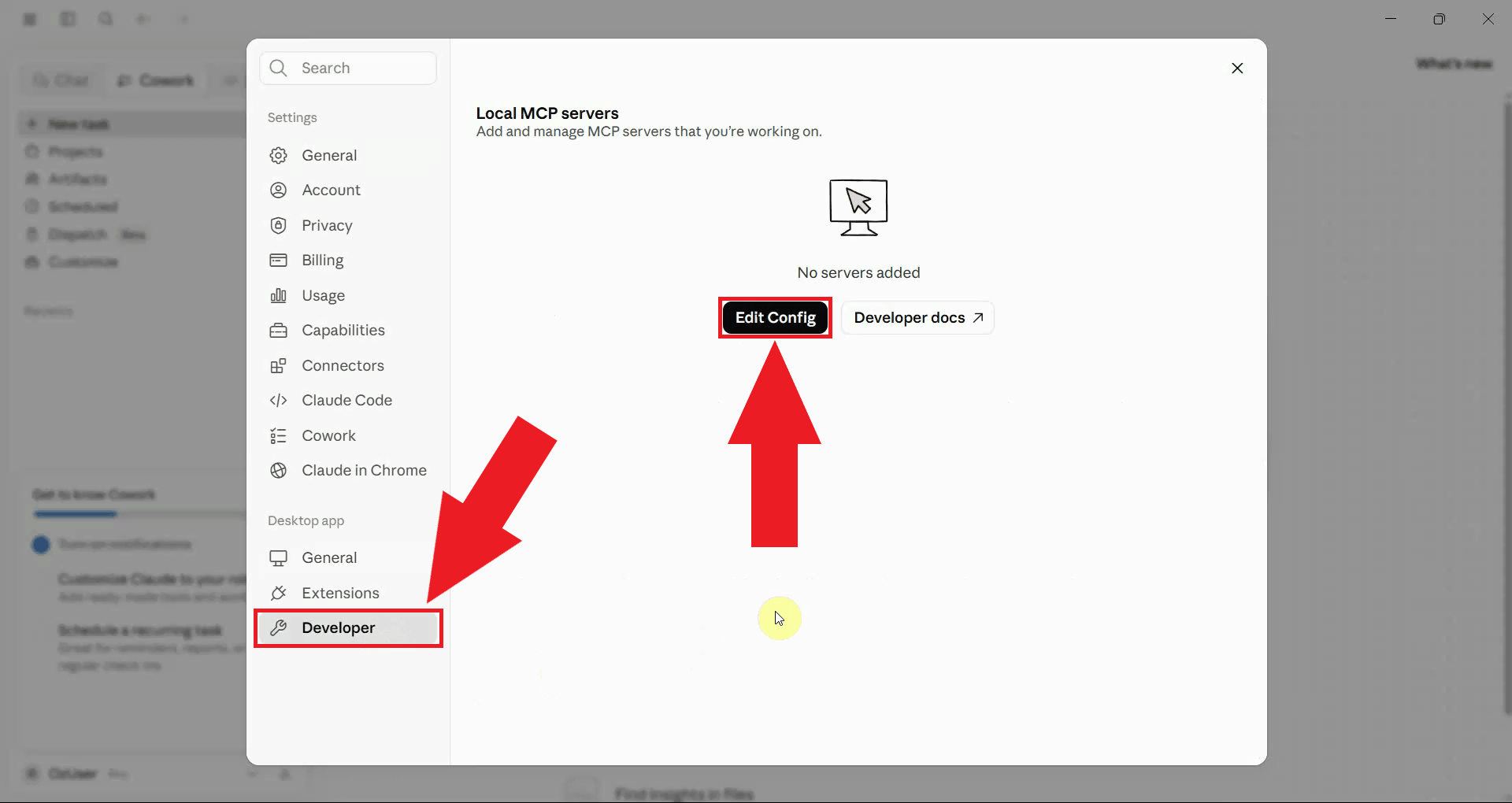
Task: Close the Settings dialog with the X
Action: pos(1237,68)
